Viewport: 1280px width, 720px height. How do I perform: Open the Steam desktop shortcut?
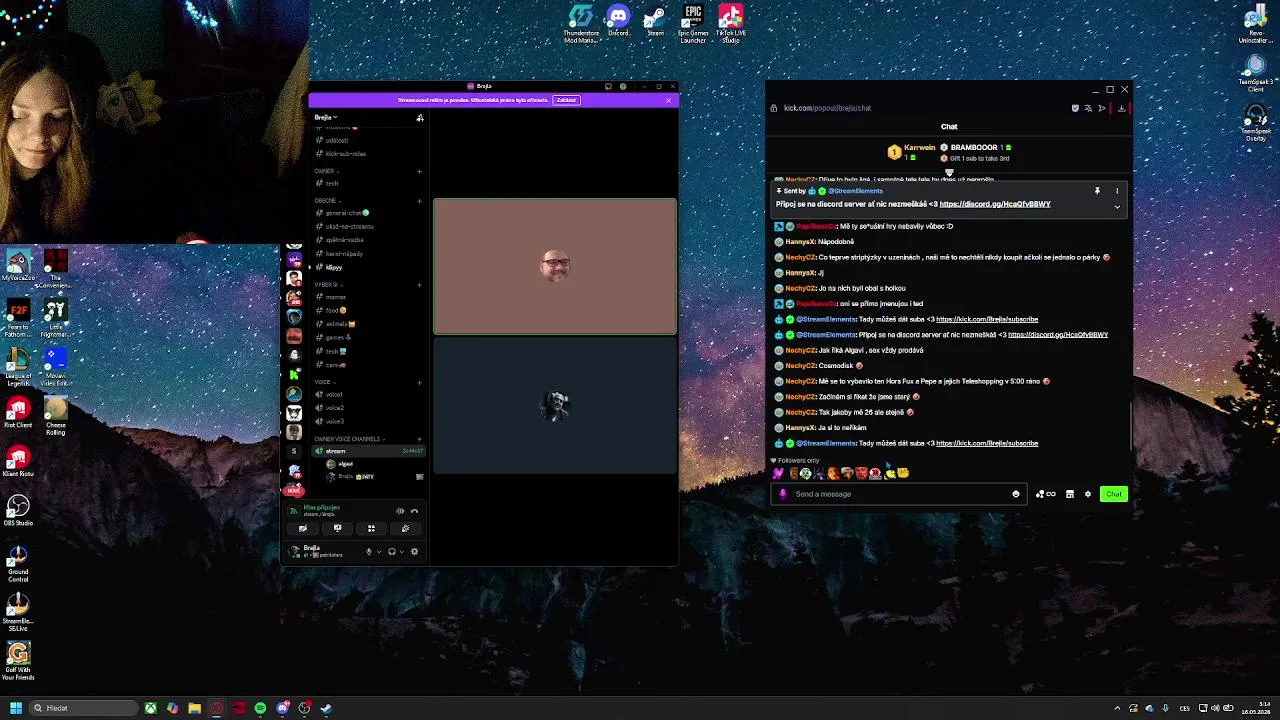coord(655,21)
